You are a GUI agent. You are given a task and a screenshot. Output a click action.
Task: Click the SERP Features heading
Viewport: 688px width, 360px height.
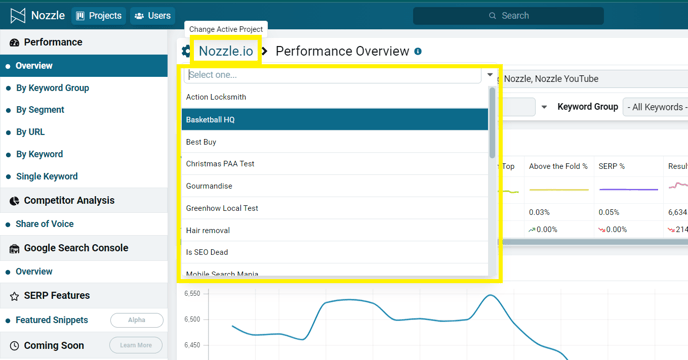(57, 296)
